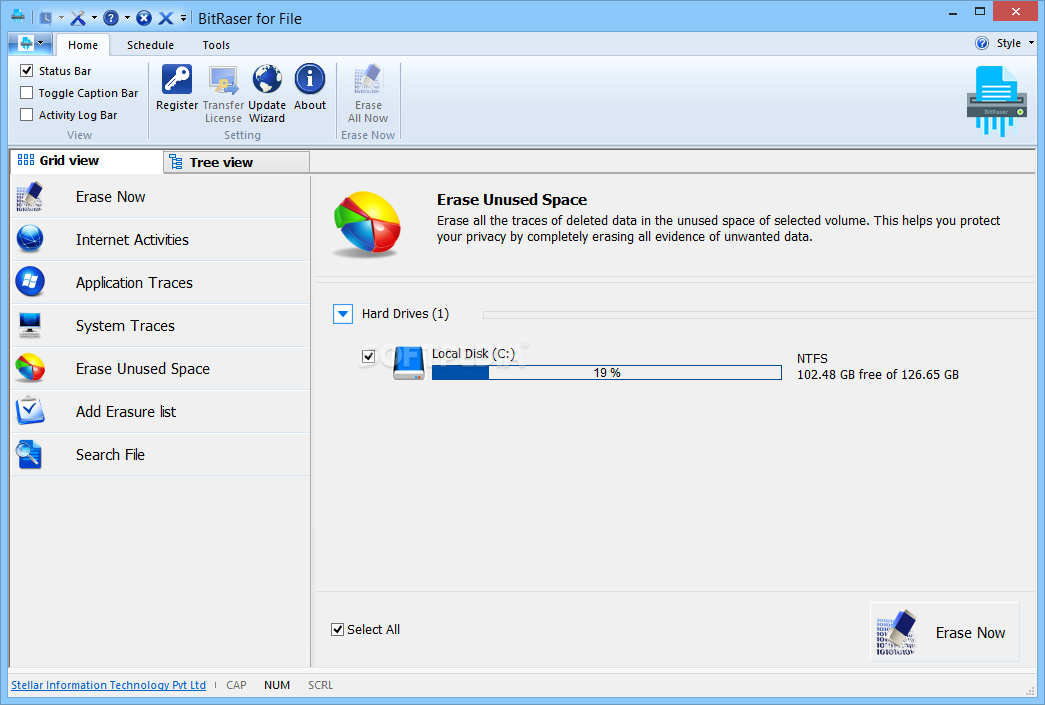Click the Register key icon

177,79
